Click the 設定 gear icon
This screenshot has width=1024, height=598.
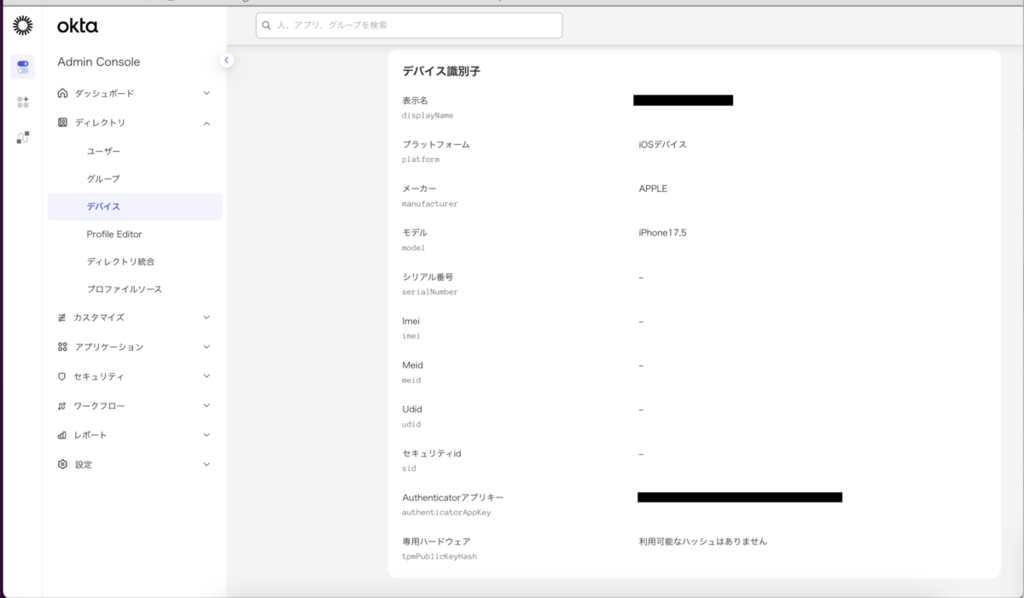[63, 464]
